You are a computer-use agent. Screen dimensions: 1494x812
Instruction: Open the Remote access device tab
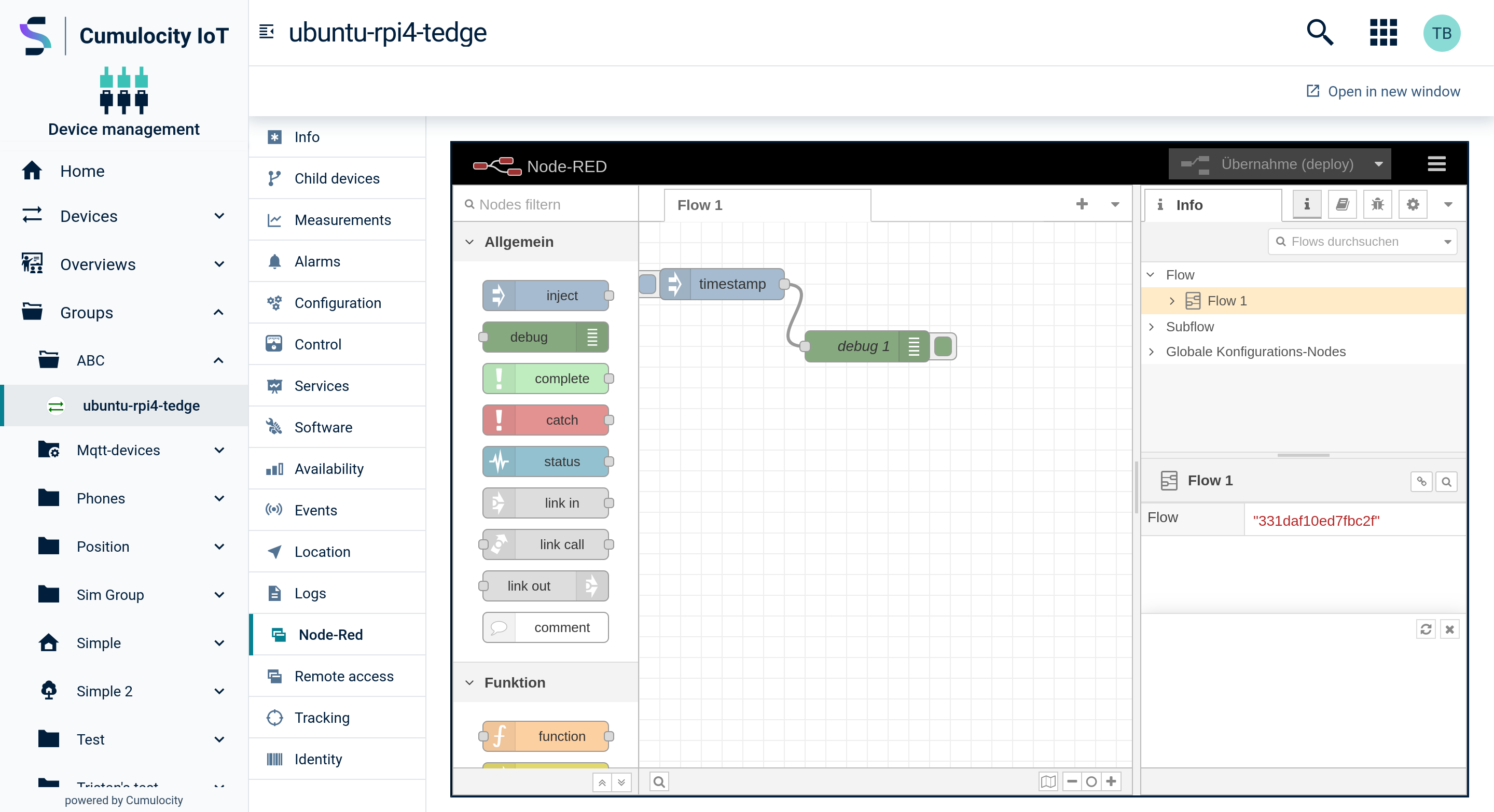click(337, 676)
